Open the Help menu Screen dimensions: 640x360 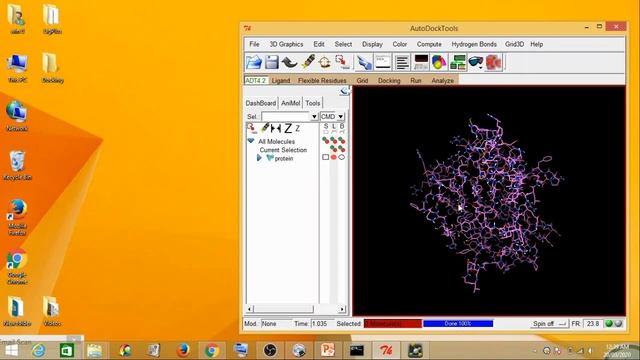click(537, 44)
